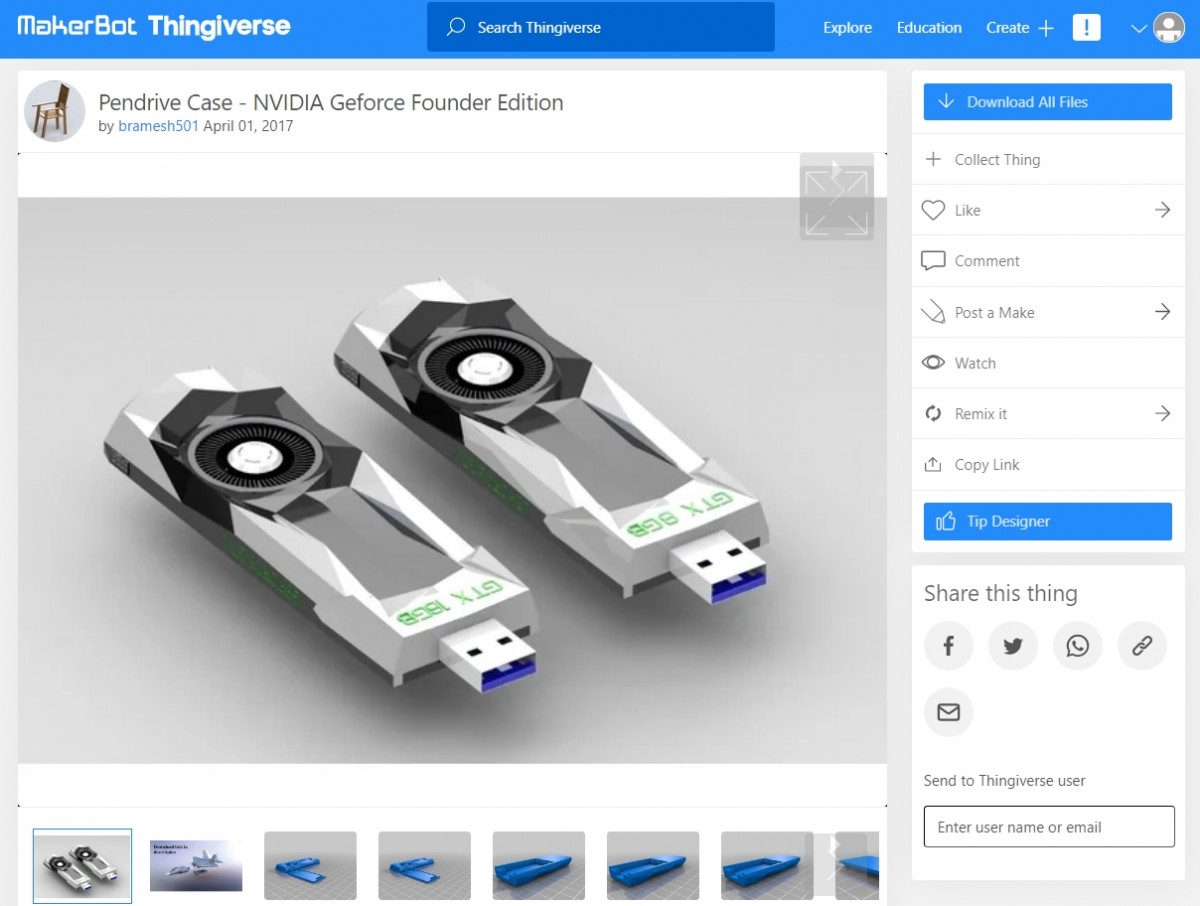Share by email envelope icon
The width and height of the screenshot is (1200, 906).
click(948, 712)
